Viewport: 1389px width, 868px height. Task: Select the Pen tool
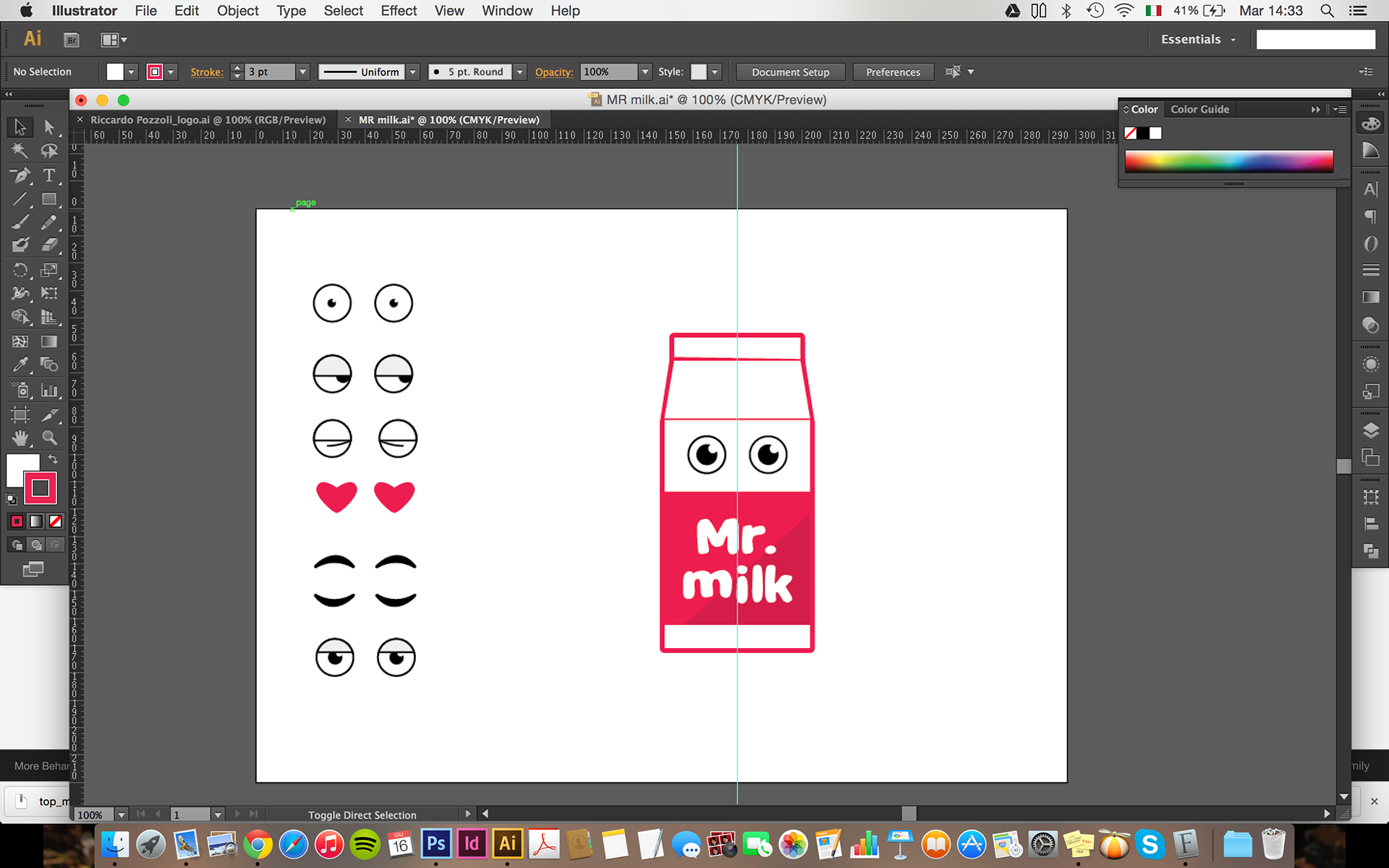coord(20,175)
